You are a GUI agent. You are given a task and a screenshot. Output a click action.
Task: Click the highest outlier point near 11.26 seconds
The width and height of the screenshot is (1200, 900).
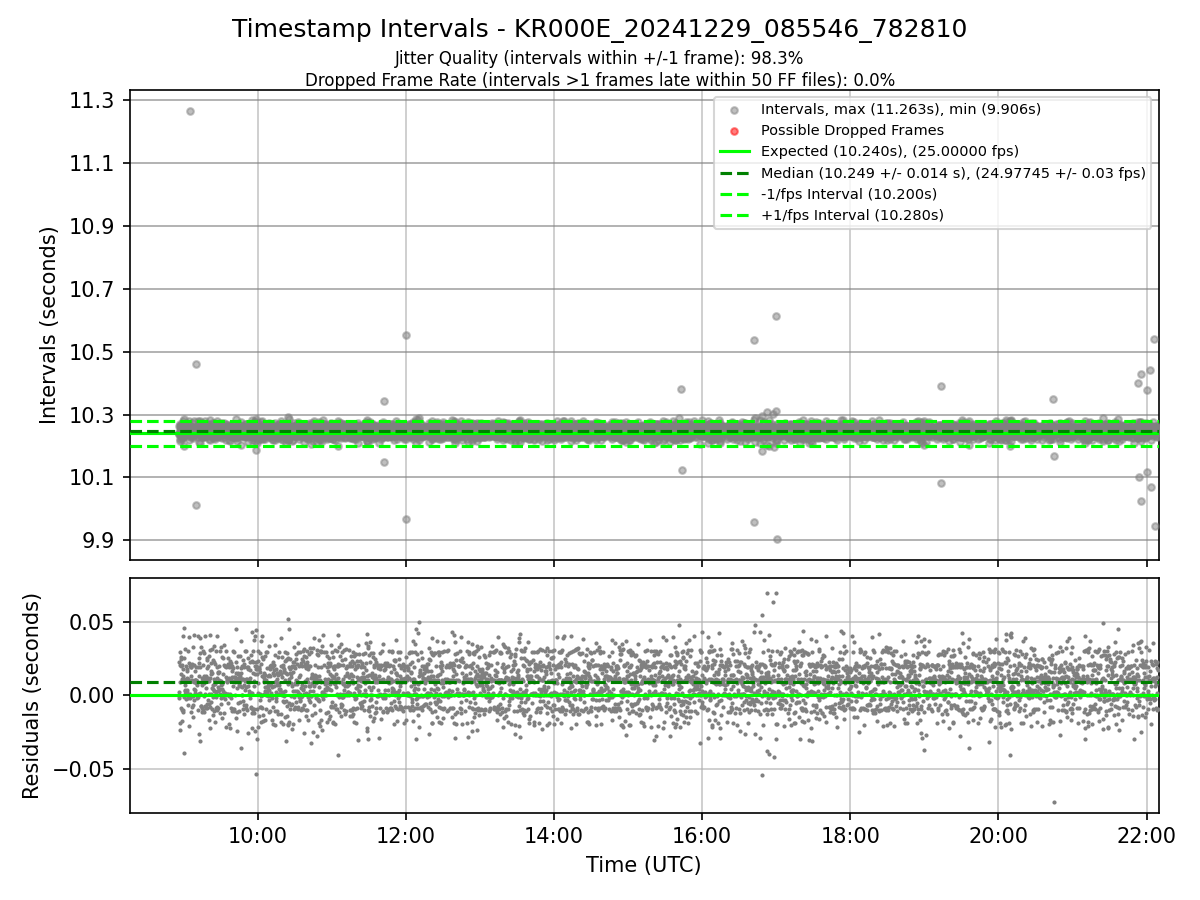pos(190,111)
